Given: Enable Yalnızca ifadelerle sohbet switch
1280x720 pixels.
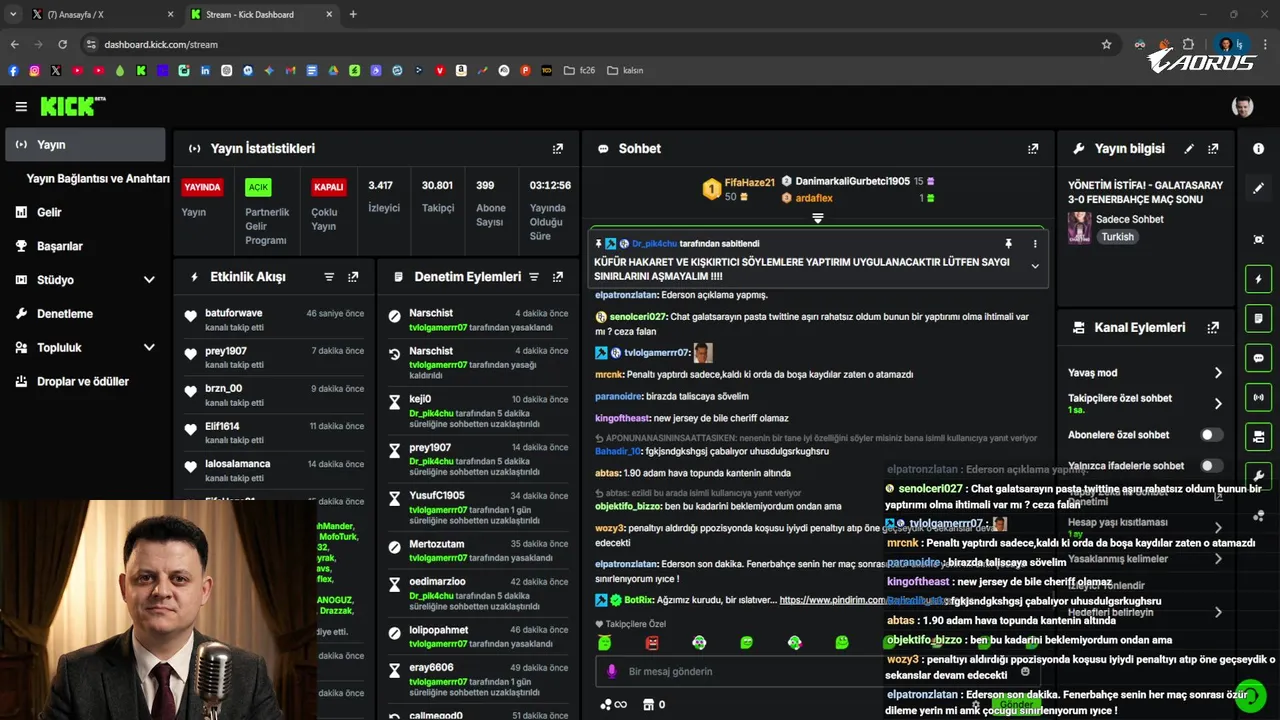Looking at the screenshot, I should (x=1211, y=465).
